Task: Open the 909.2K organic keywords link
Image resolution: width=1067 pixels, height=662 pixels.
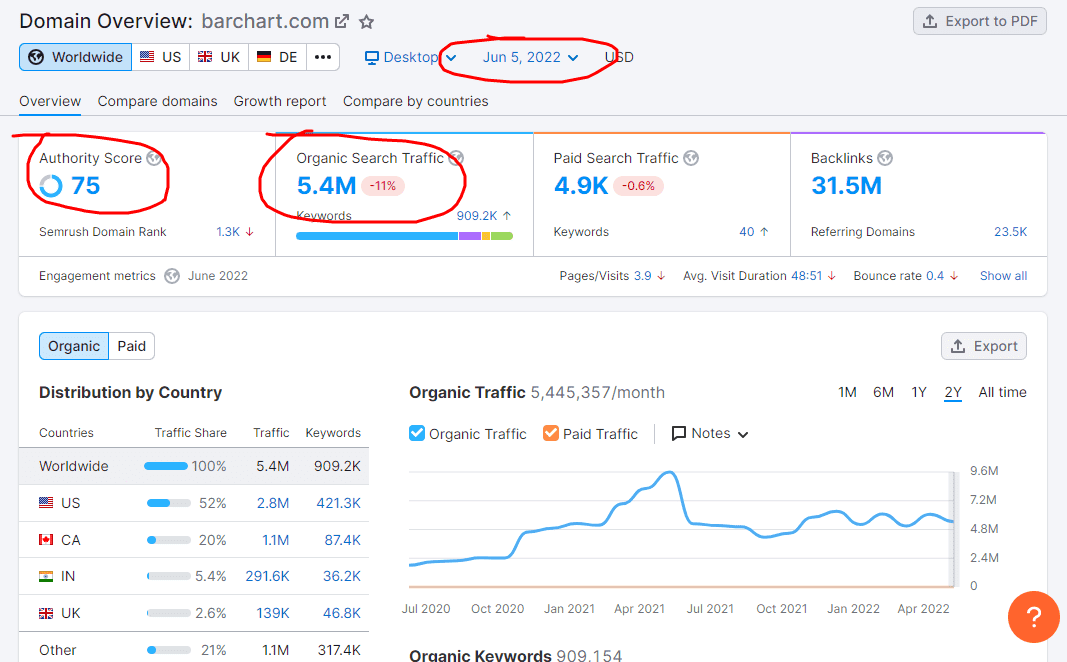Action: (476, 216)
